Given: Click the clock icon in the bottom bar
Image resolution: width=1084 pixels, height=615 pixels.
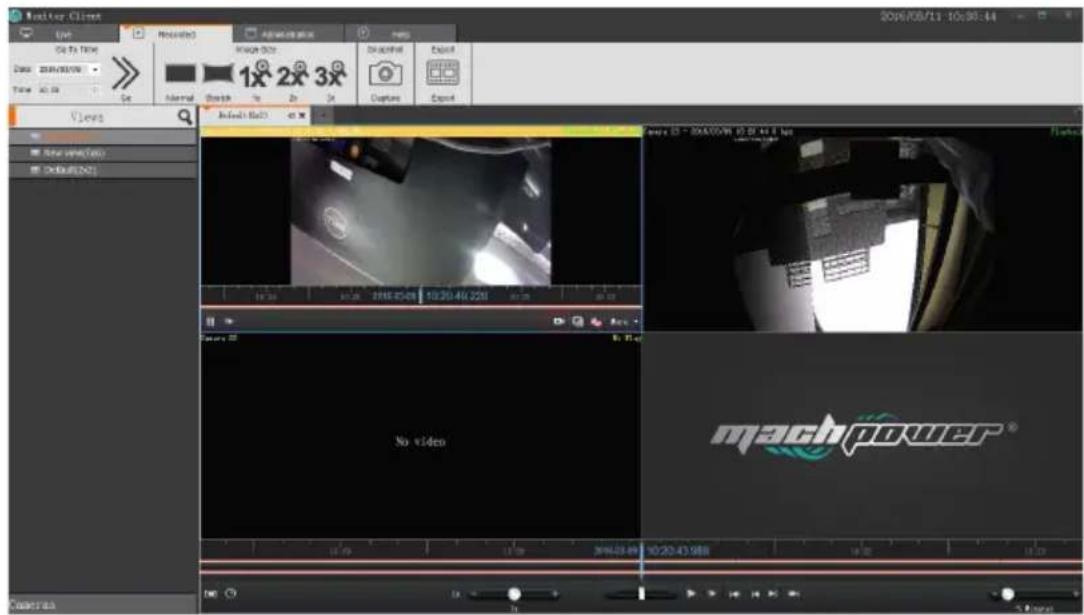Looking at the screenshot, I should coord(230,593).
